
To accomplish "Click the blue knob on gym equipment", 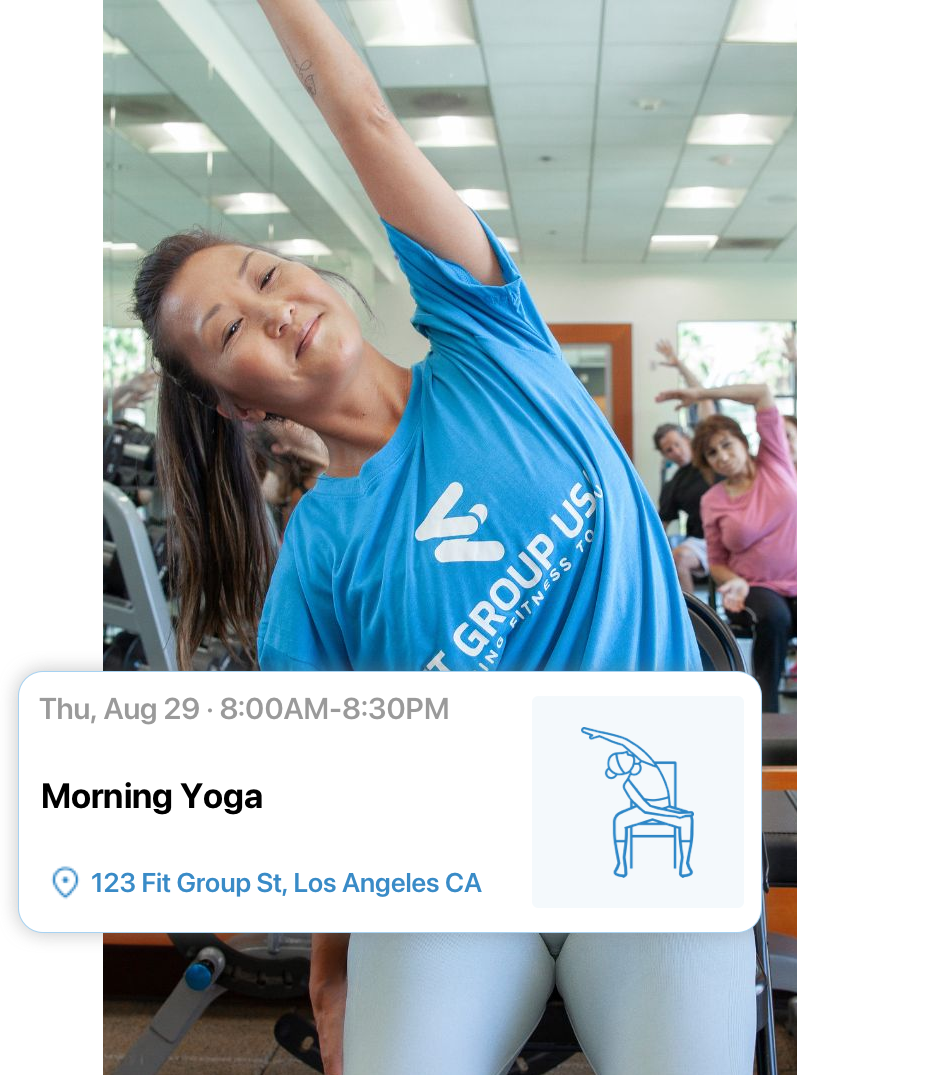I will point(200,974).
